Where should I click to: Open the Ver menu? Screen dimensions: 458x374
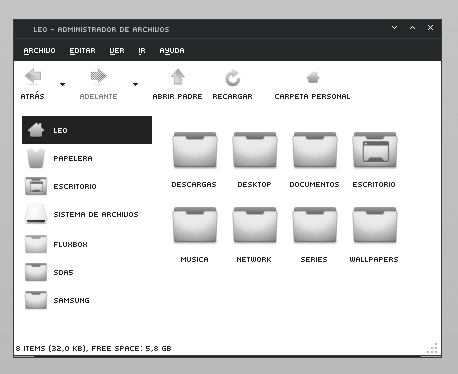pyautogui.click(x=117, y=51)
